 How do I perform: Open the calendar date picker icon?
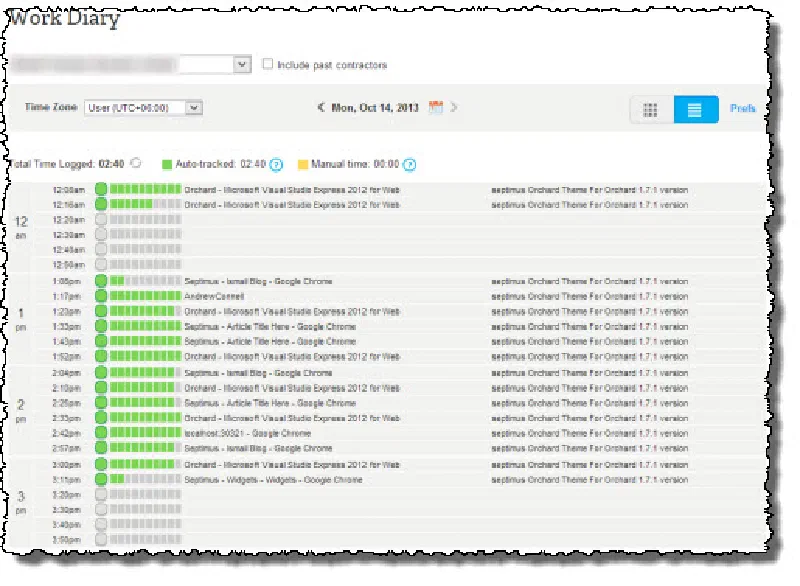[x=436, y=108]
